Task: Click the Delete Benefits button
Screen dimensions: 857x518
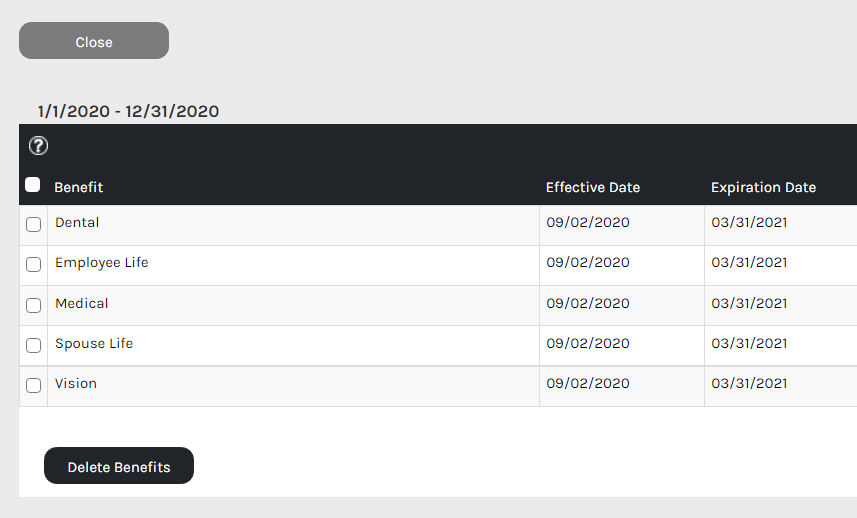Action: [119, 466]
